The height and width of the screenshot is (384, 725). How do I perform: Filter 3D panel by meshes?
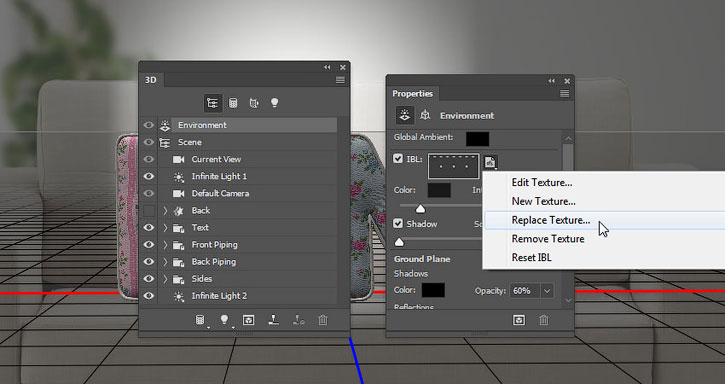[x=233, y=103]
